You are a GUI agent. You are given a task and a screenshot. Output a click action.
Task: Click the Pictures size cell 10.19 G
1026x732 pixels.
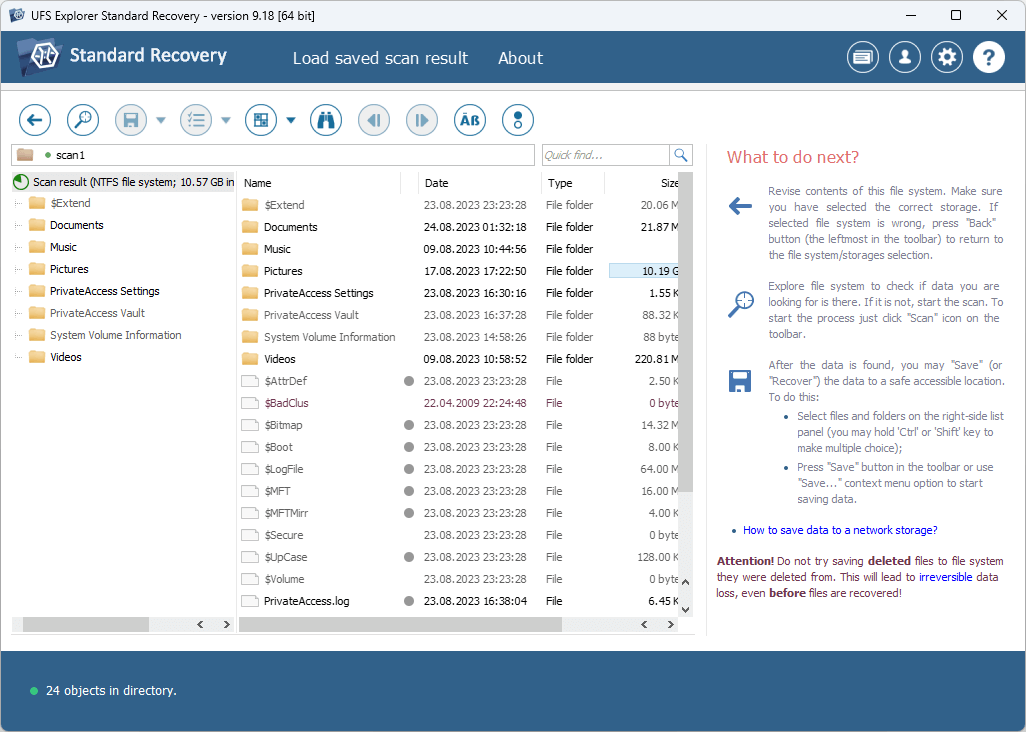tap(643, 271)
